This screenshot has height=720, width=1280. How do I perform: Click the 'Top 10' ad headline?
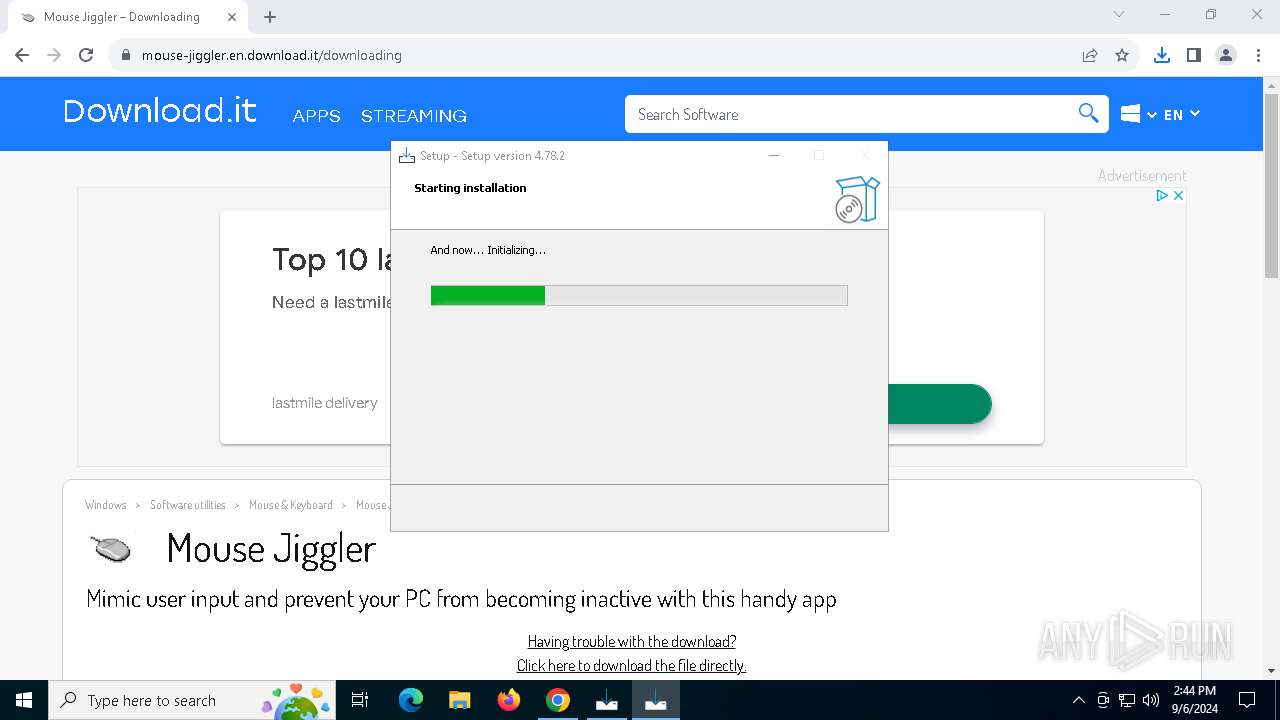coord(331,260)
